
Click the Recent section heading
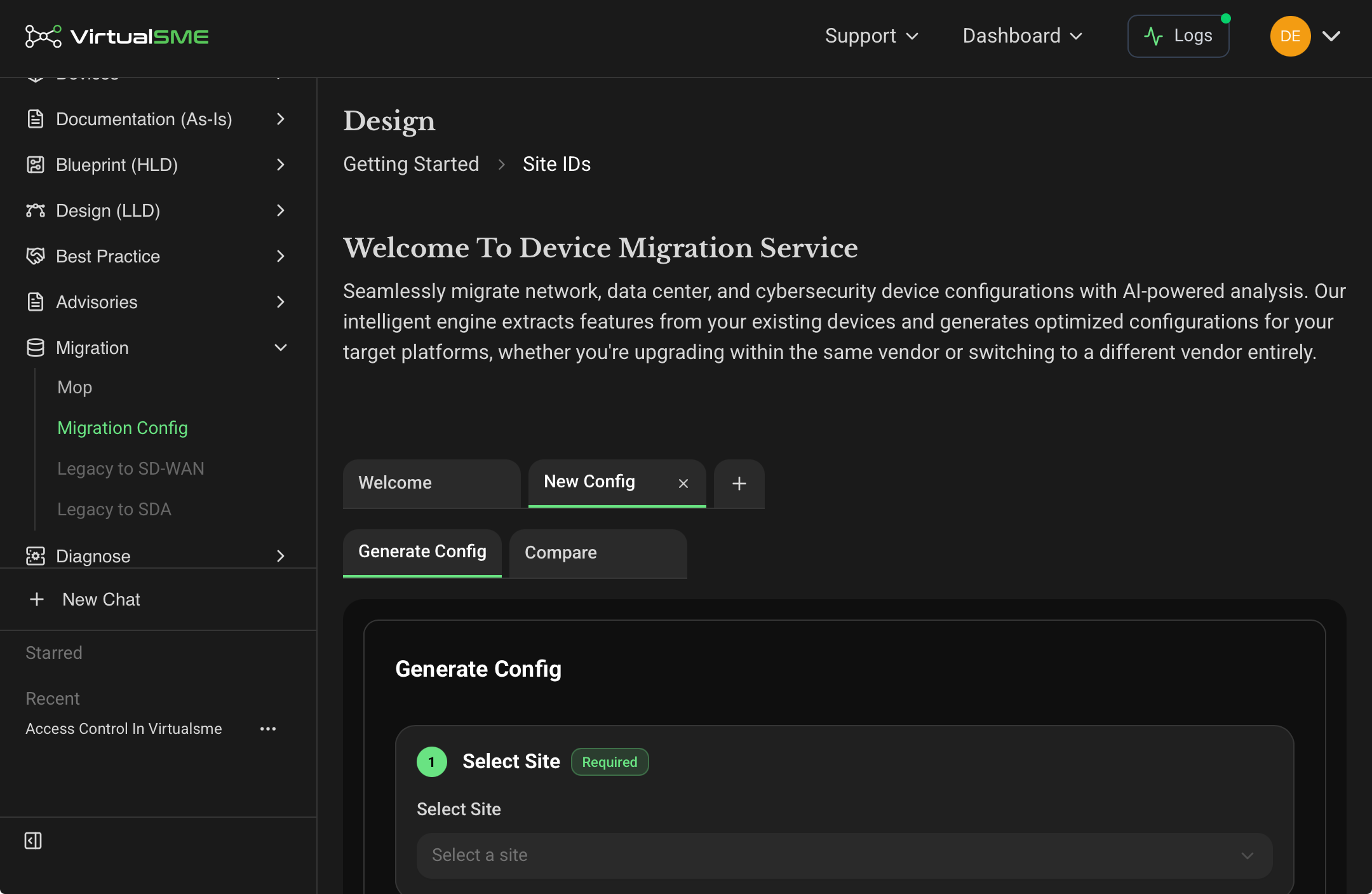point(53,698)
